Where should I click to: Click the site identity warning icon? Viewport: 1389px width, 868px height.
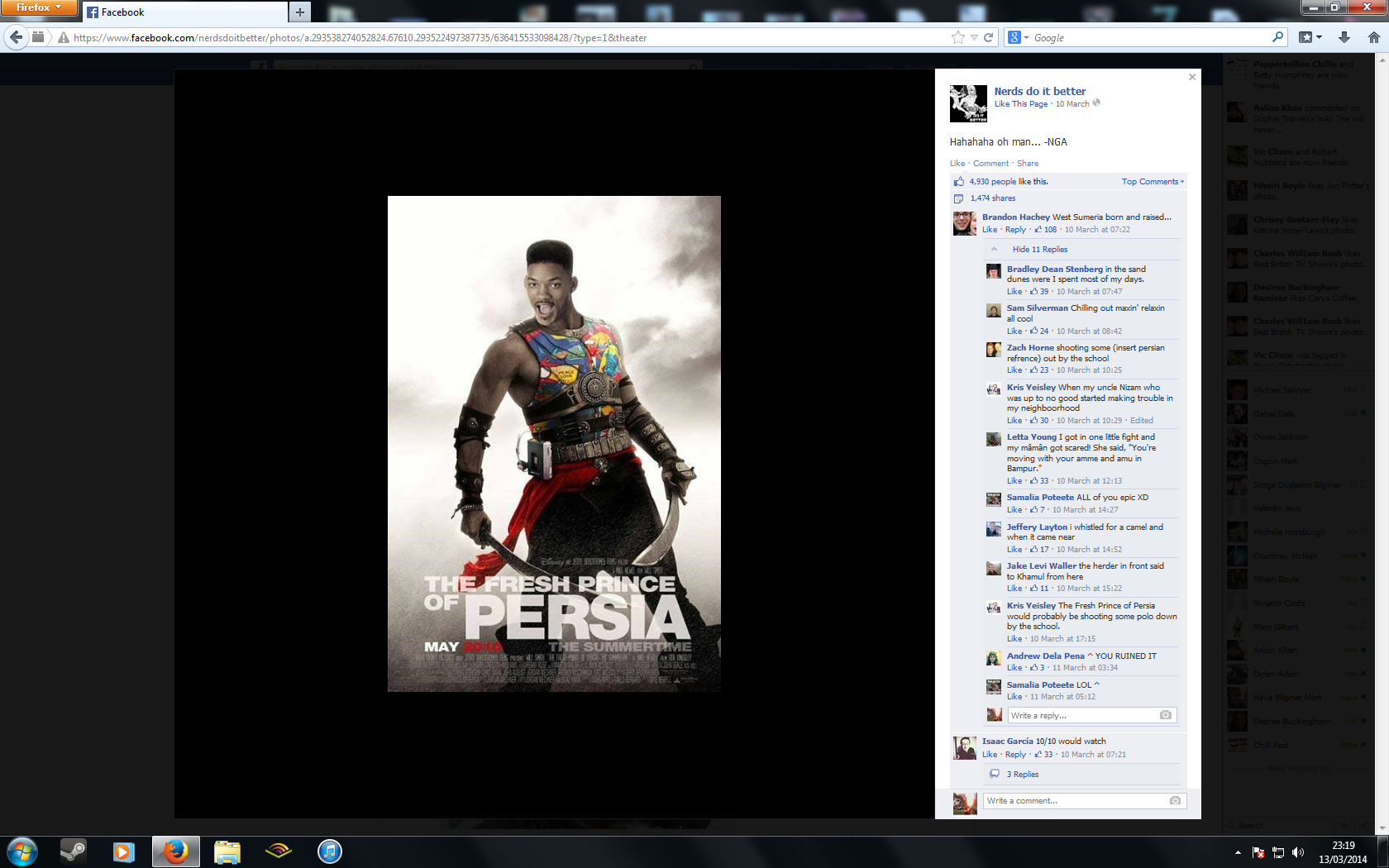(63, 37)
